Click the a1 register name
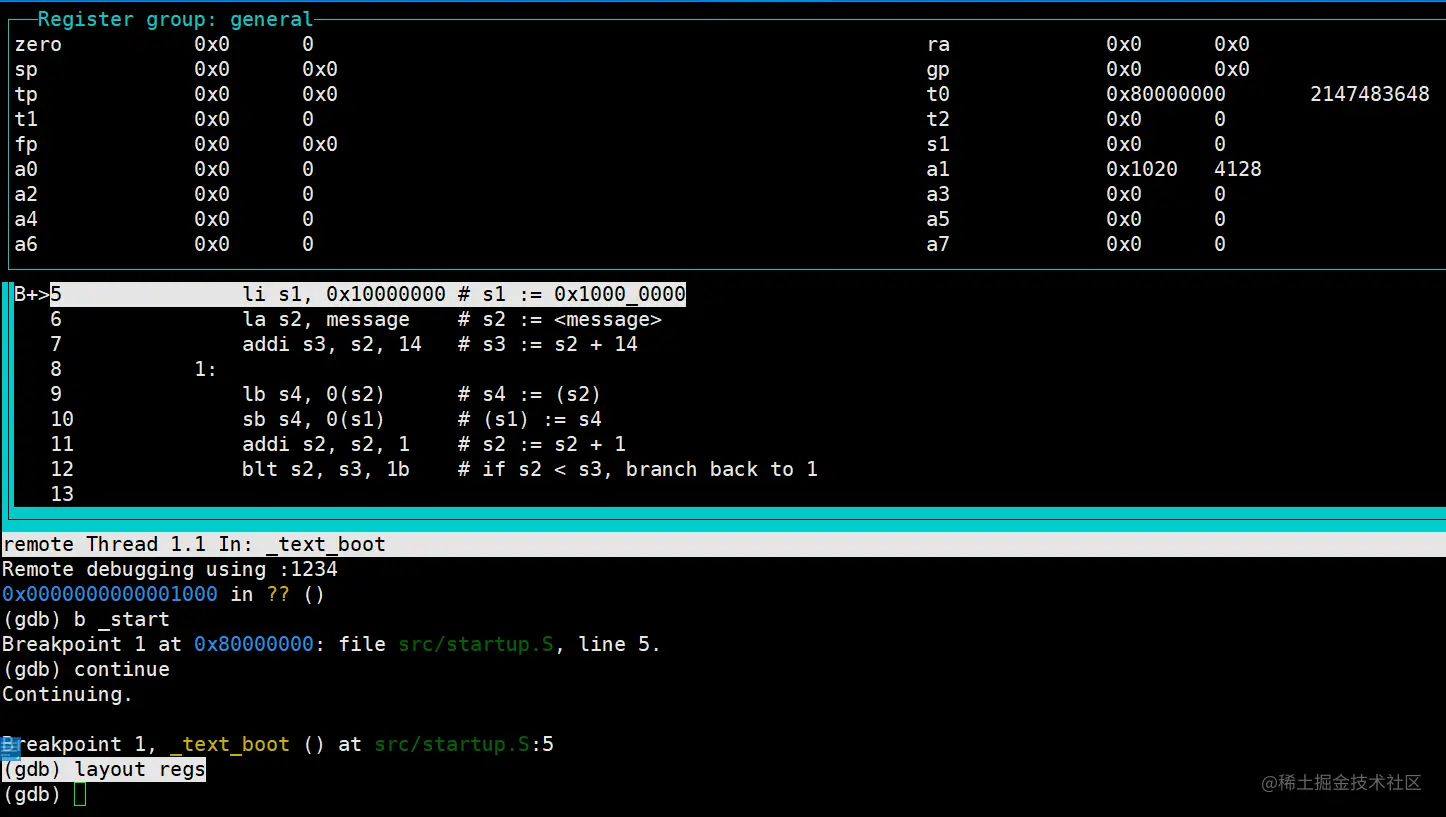 (938, 169)
